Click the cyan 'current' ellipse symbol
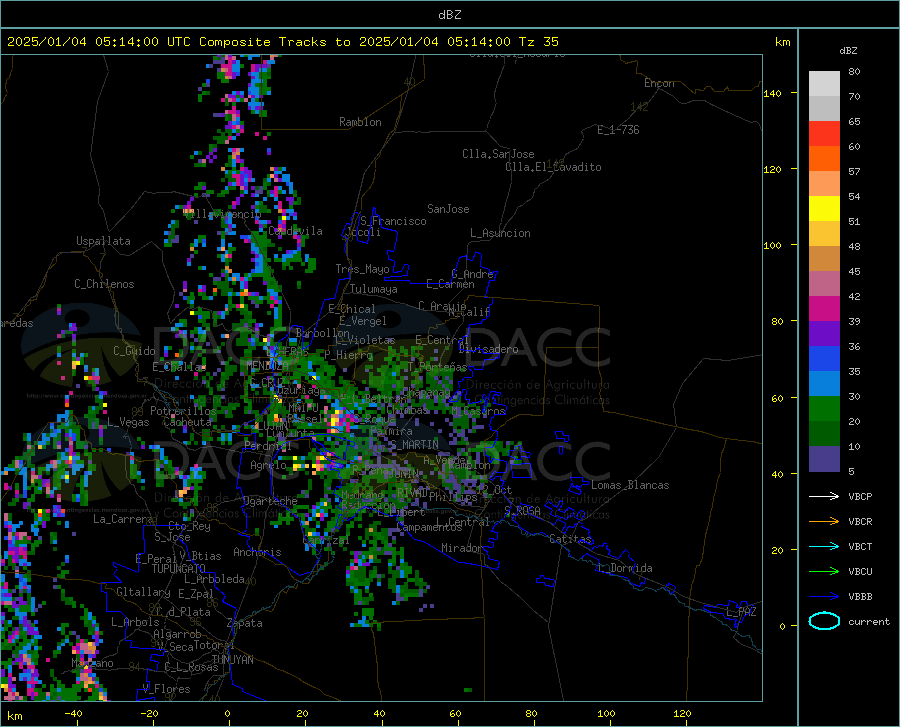 tap(824, 621)
